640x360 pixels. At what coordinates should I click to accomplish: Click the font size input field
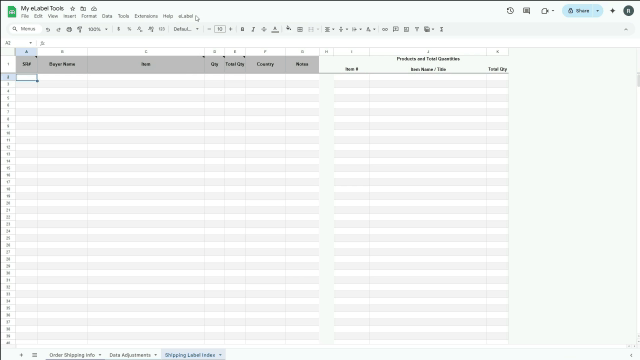[x=220, y=29]
